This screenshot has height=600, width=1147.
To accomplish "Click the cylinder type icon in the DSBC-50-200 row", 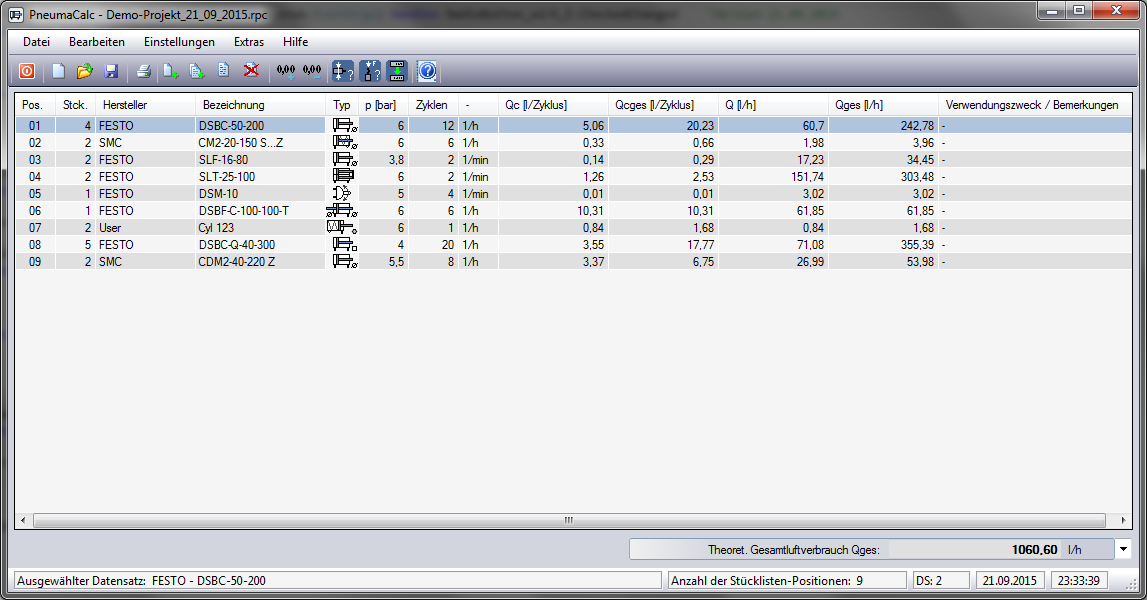I will point(345,125).
